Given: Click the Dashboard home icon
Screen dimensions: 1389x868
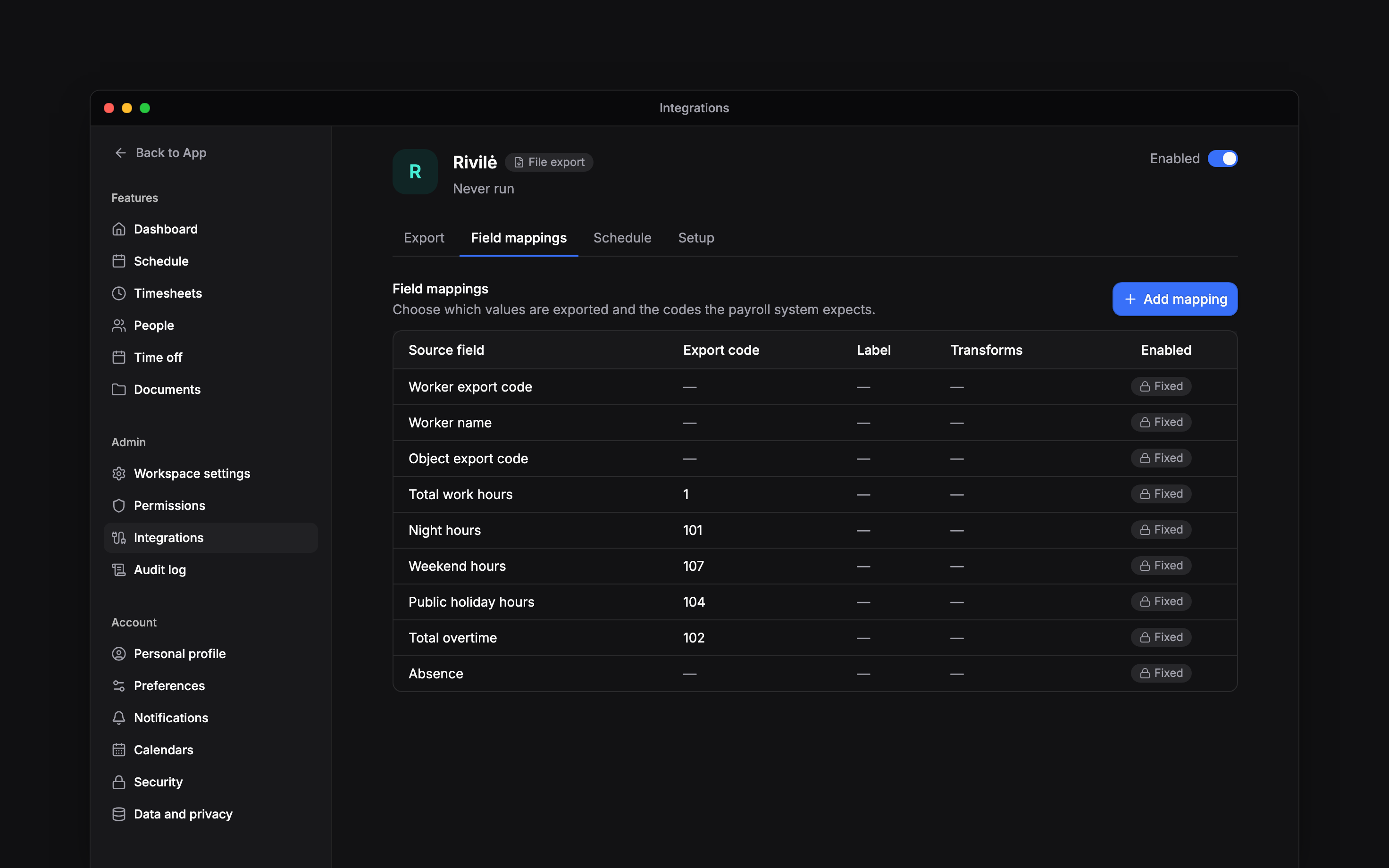Looking at the screenshot, I should click(x=119, y=229).
